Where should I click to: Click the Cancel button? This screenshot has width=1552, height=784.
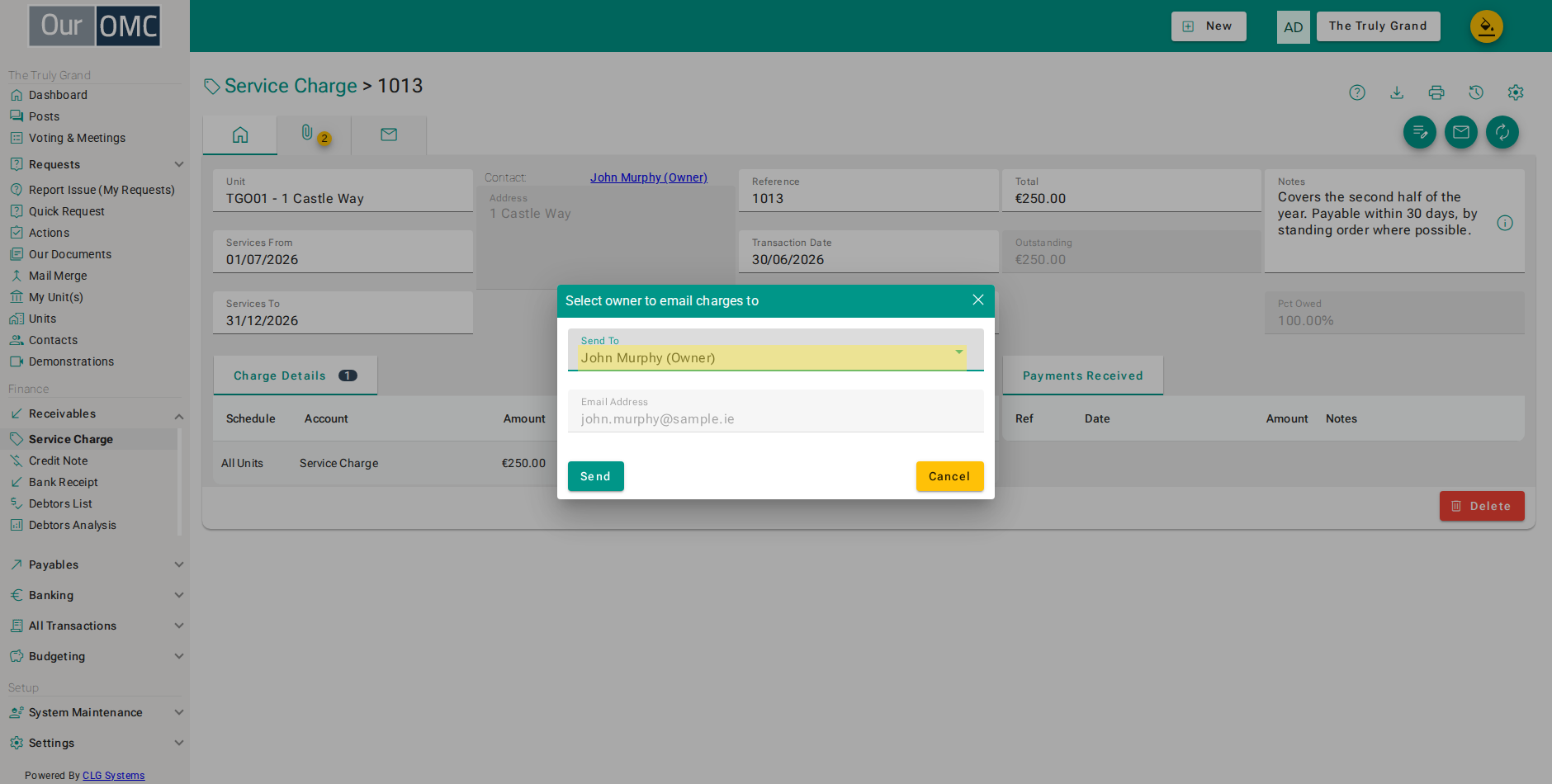click(949, 476)
